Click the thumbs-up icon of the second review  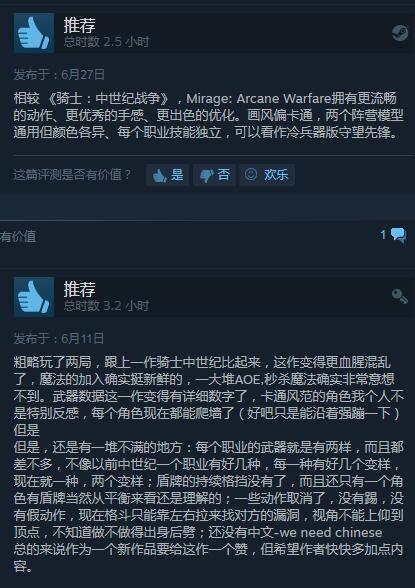tap(34, 297)
